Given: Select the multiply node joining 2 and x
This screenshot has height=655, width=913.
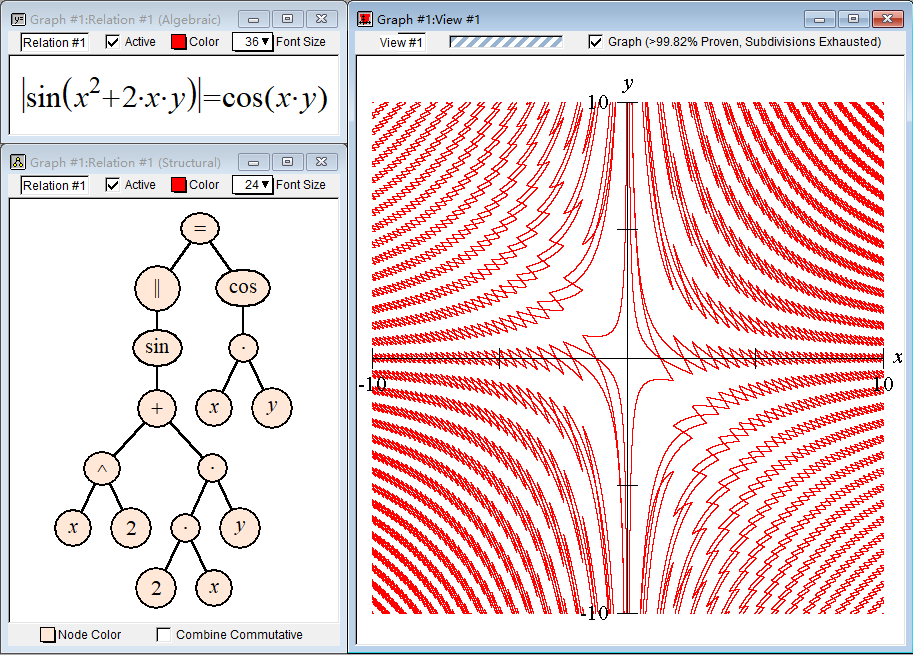Looking at the screenshot, I should [185, 527].
